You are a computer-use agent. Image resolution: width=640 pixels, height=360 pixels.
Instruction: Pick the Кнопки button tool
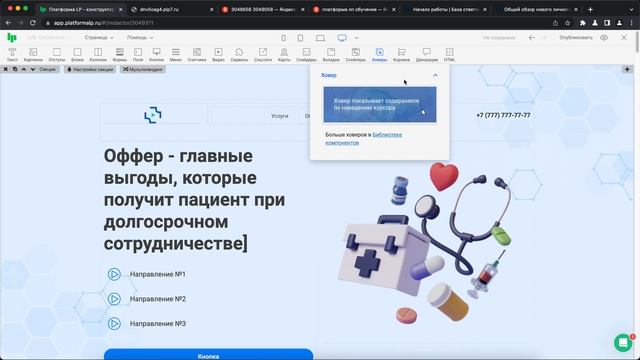tap(156, 54)
